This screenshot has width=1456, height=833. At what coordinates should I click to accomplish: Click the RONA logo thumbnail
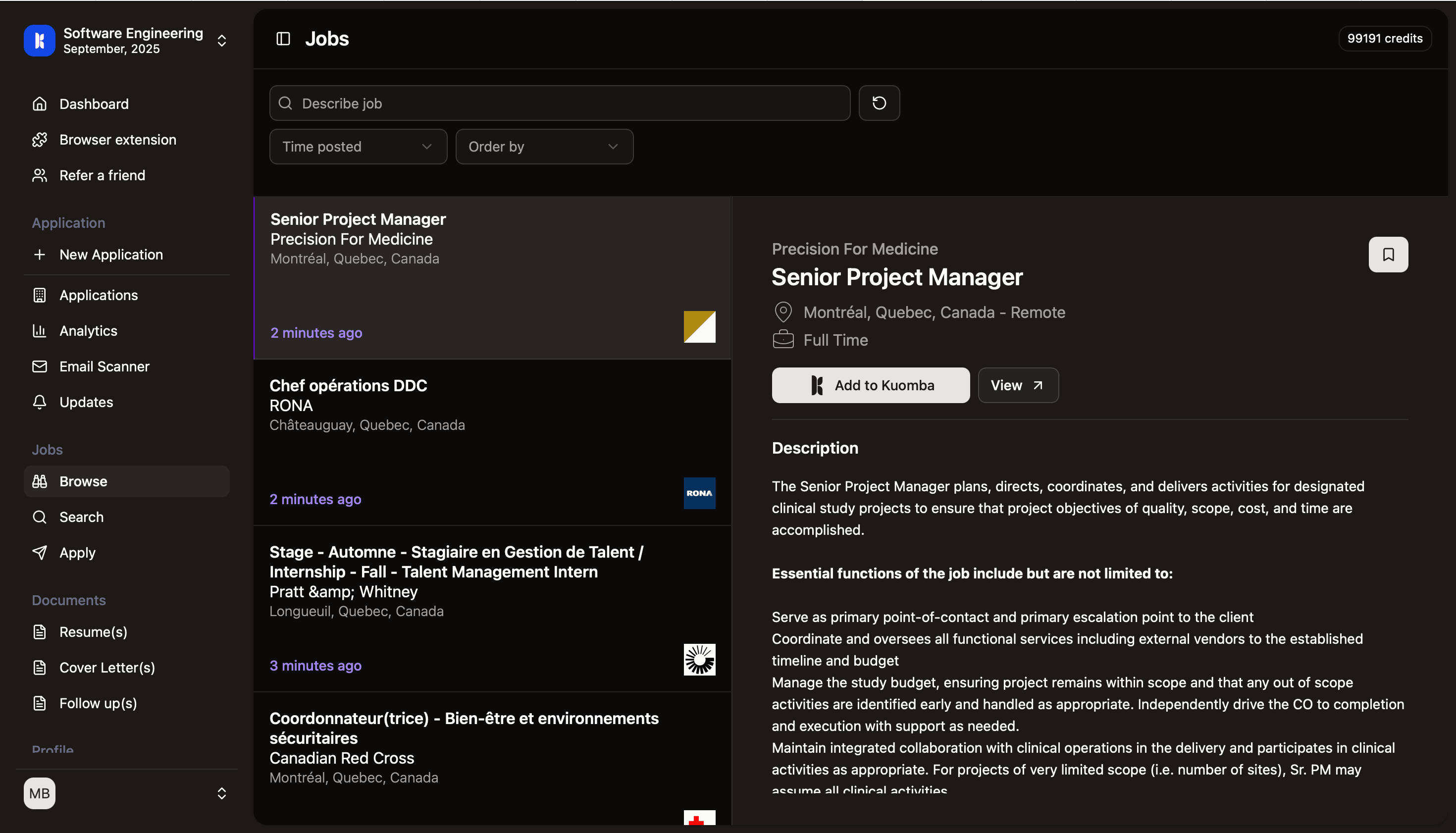pos(699,493)
